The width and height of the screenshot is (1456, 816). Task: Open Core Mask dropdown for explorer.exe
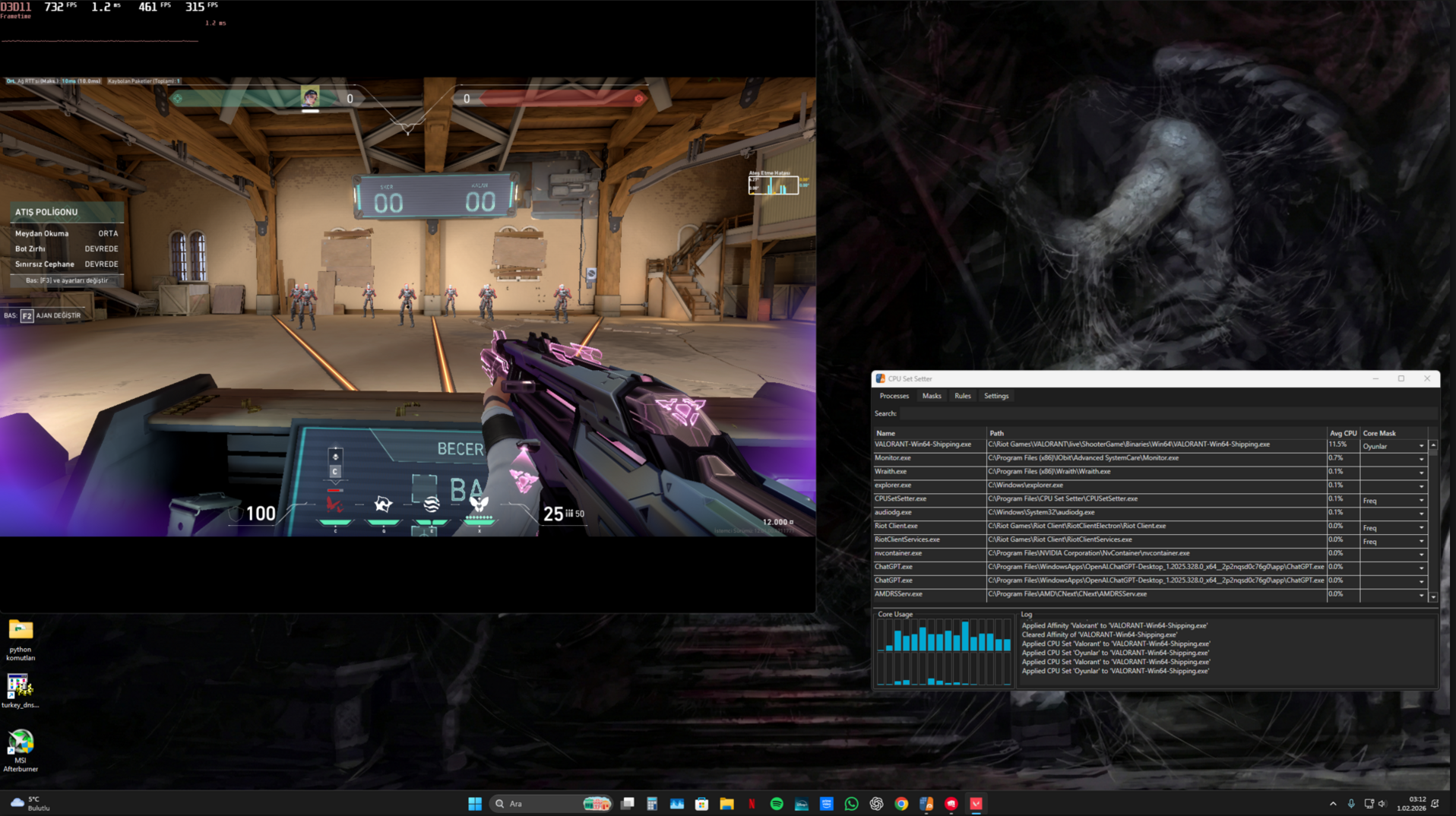pyautogui.click(x=1421, y=487)
